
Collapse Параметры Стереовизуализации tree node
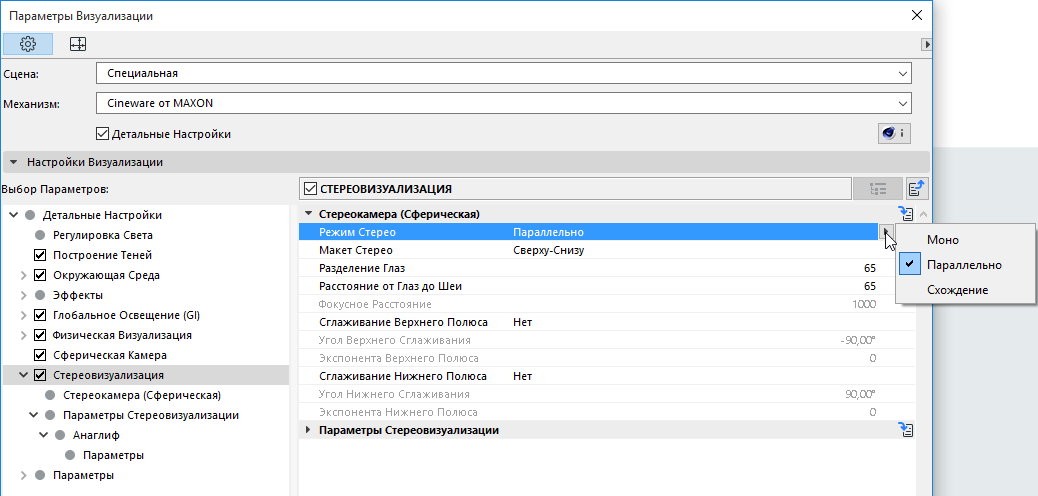click(34, 415)
